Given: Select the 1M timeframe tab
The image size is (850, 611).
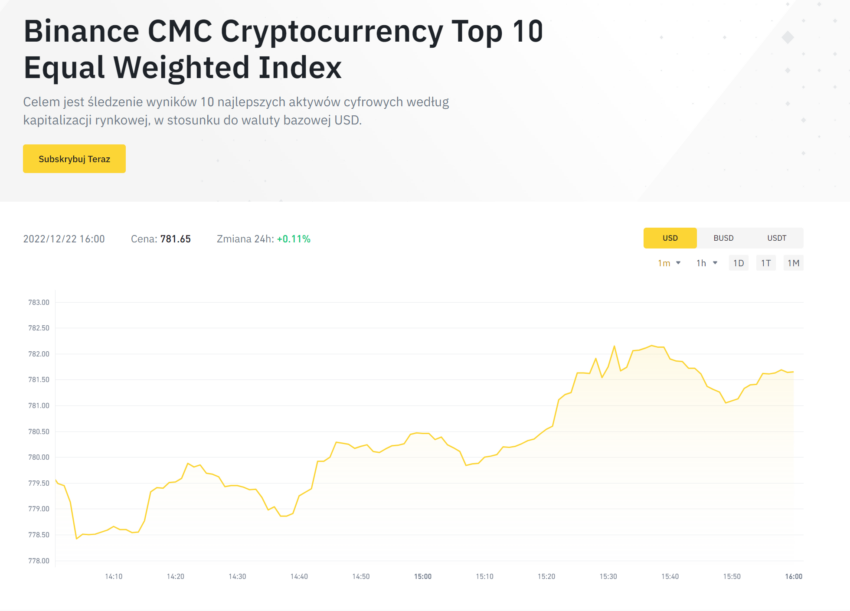Looking at the screenshot, I should tap(793, 263).
